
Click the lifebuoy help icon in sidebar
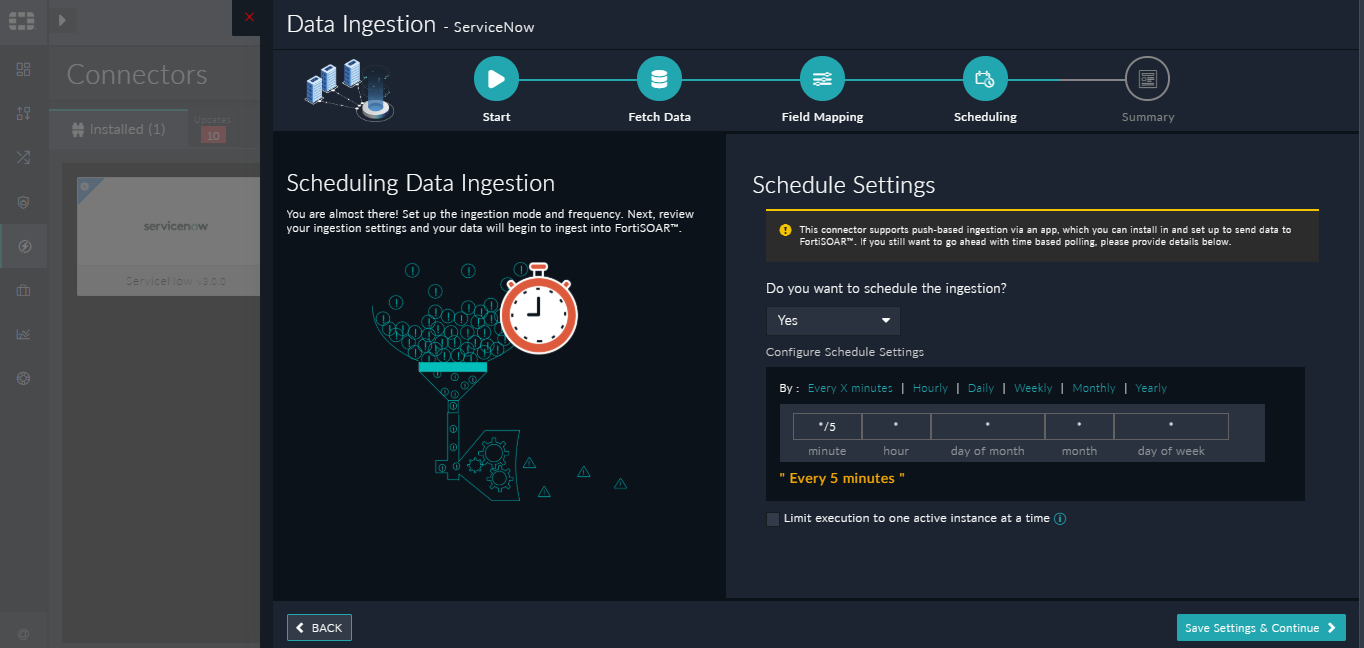pyautogui.click(x=24, y=378)
